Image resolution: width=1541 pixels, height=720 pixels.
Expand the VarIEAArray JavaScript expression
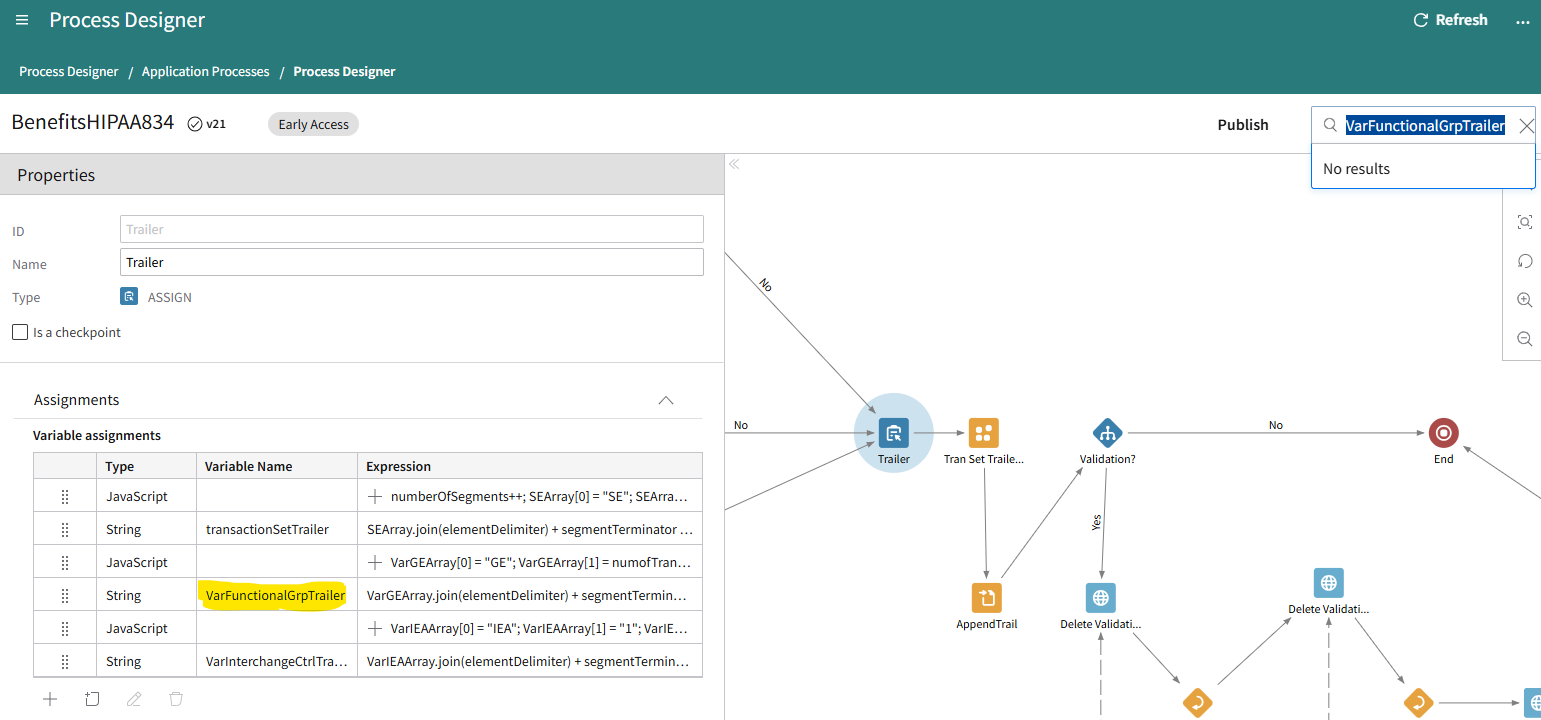coord(375,628)
